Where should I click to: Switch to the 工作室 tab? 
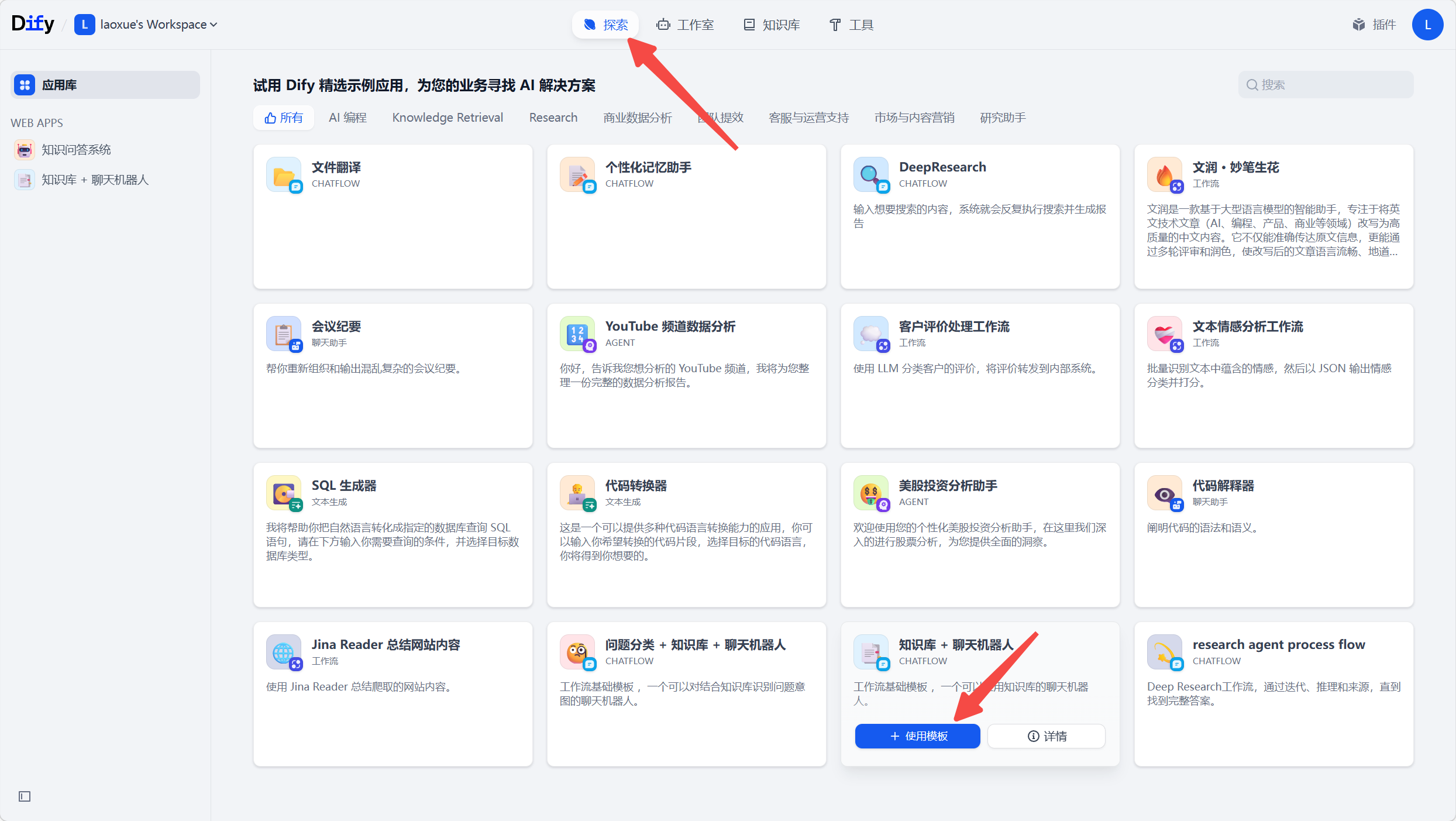coord(685,25)
